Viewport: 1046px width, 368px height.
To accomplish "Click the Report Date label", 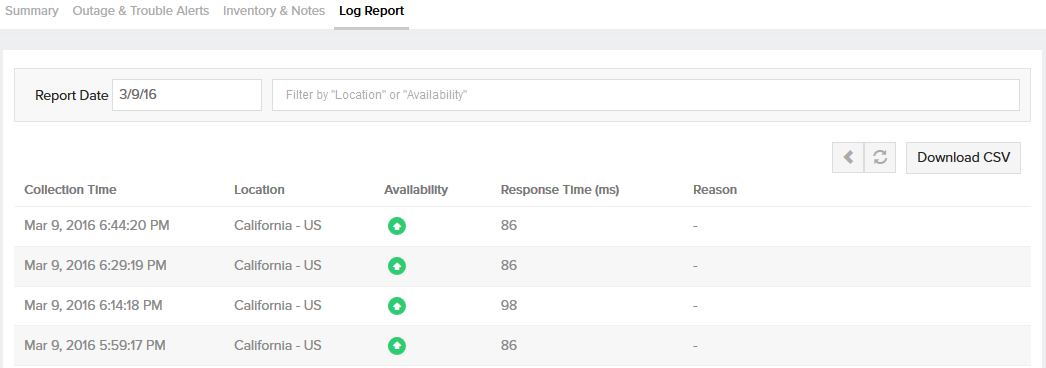I will 71,95.
